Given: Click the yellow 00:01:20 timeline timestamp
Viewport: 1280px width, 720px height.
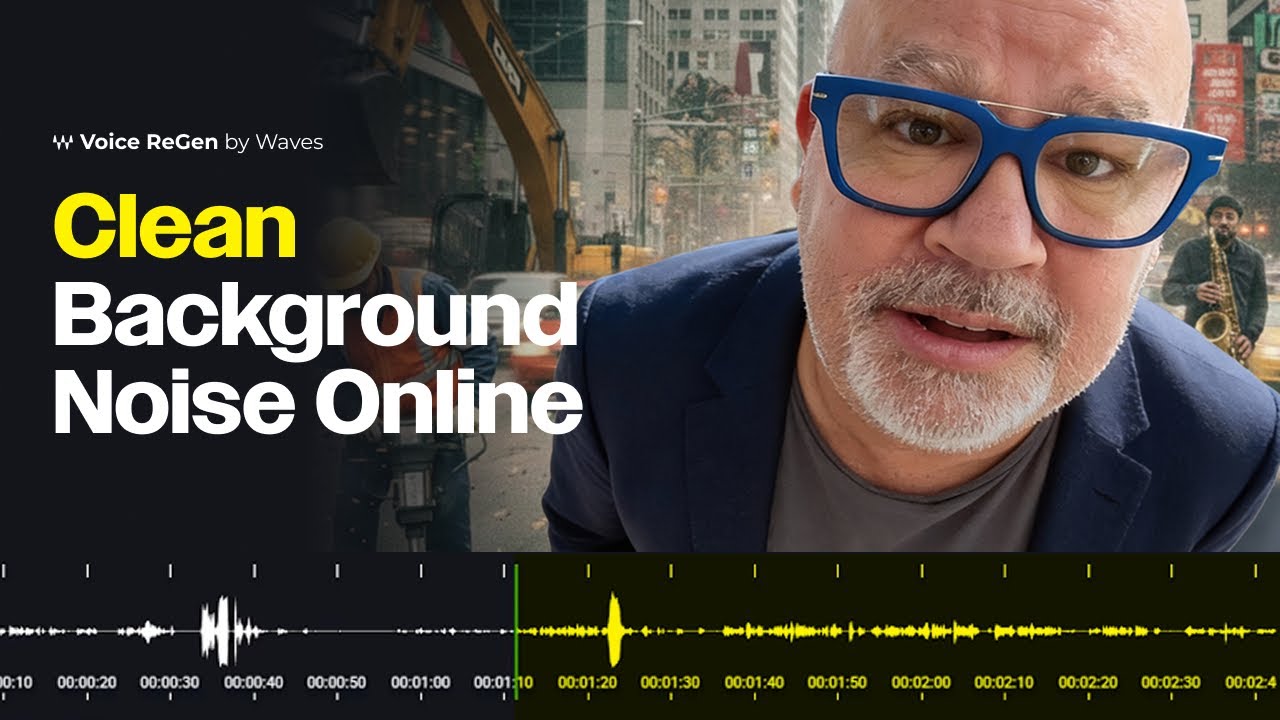Looking at the screenshot, I should pyautogui.click(x=587, y=683).
